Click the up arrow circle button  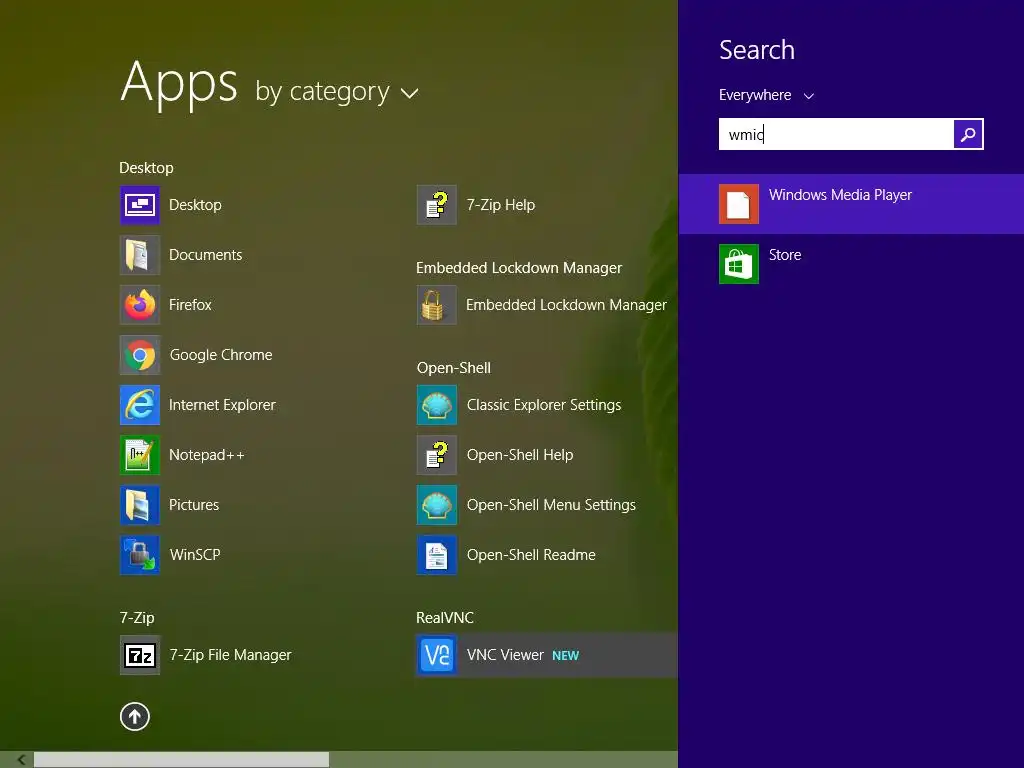[x=135, y=716]
